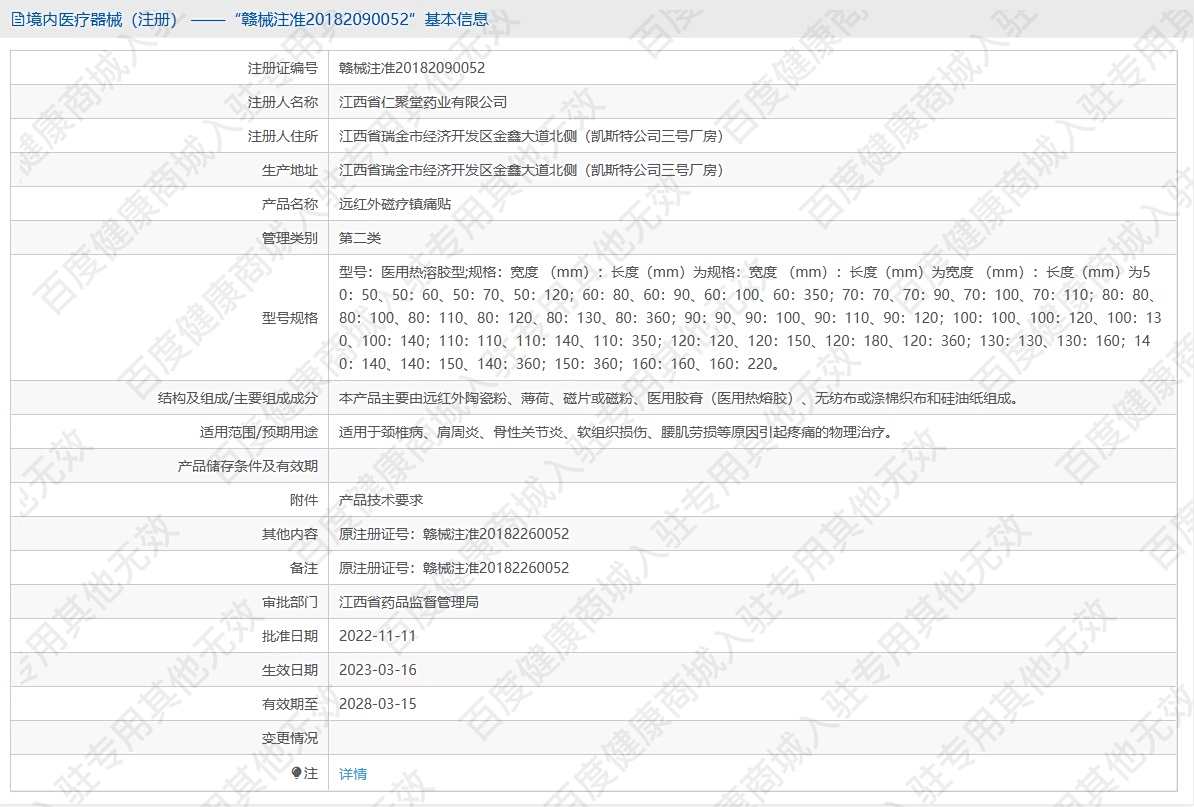Screen dimensions: 1194x807
Task: Click the company name 江西省仁聚堂药业有限公司
Action: [423, 102]
